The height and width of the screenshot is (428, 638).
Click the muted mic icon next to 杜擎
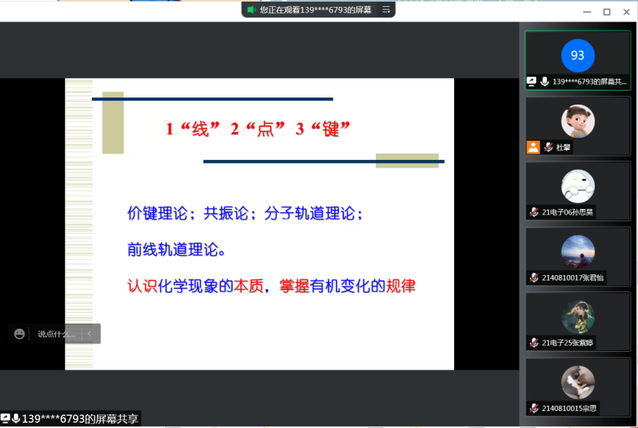tap(546, 146)
